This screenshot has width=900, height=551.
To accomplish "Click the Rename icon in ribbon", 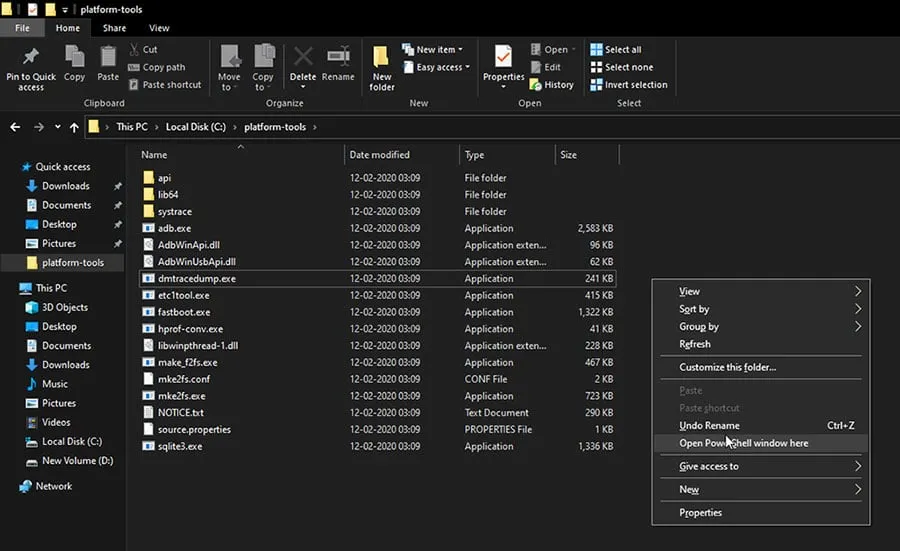I will coord(338,58).
